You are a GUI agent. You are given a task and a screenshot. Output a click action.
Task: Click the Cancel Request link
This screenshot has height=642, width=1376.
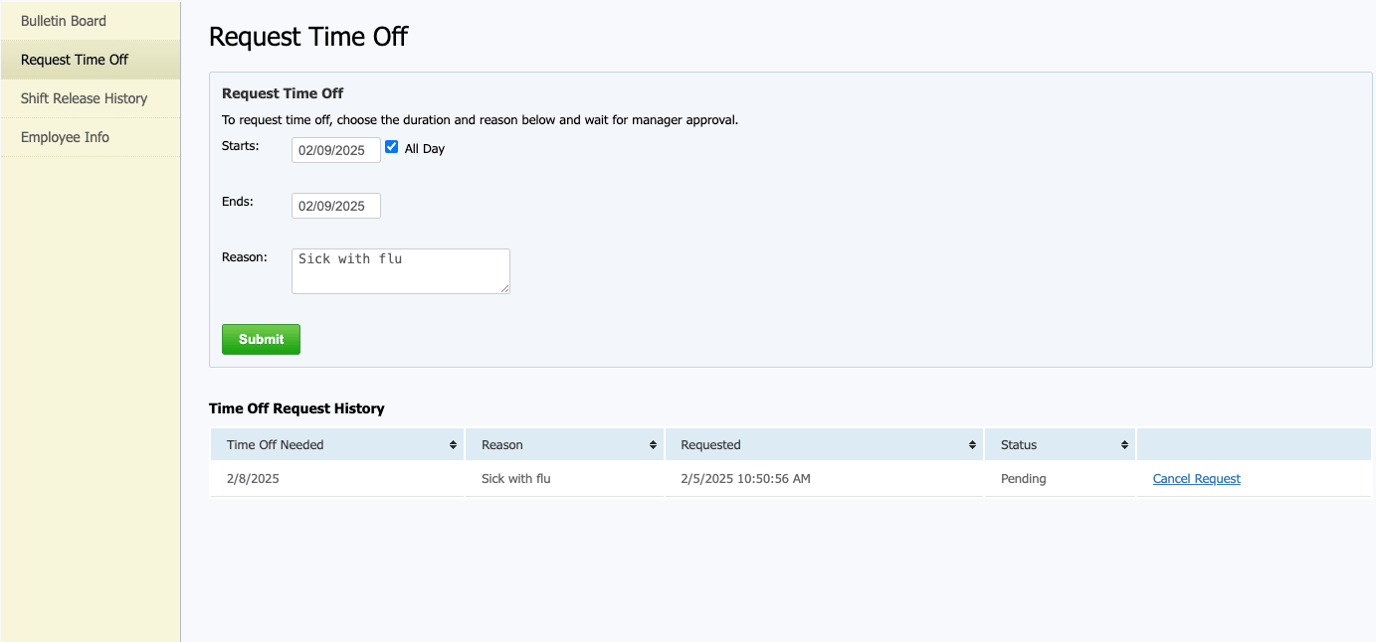[1196, 479]
